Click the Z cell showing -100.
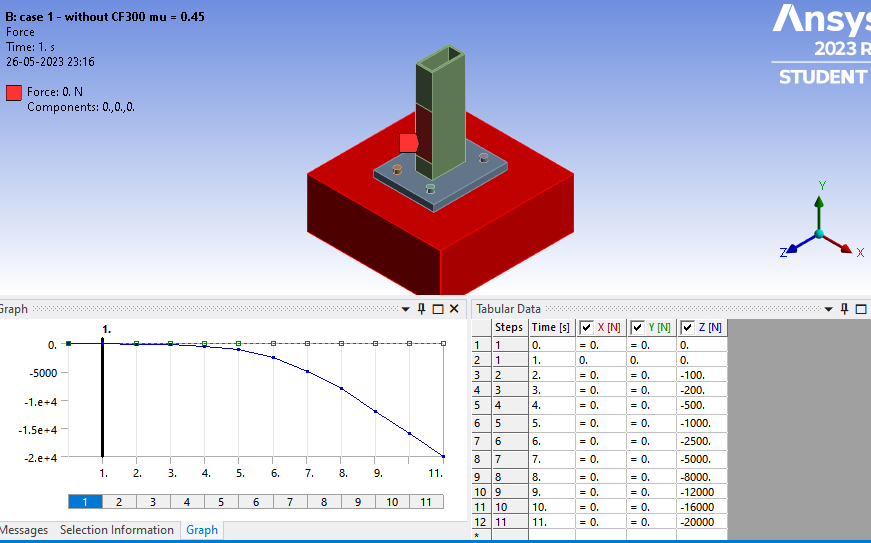 click(x=702, y=375)
